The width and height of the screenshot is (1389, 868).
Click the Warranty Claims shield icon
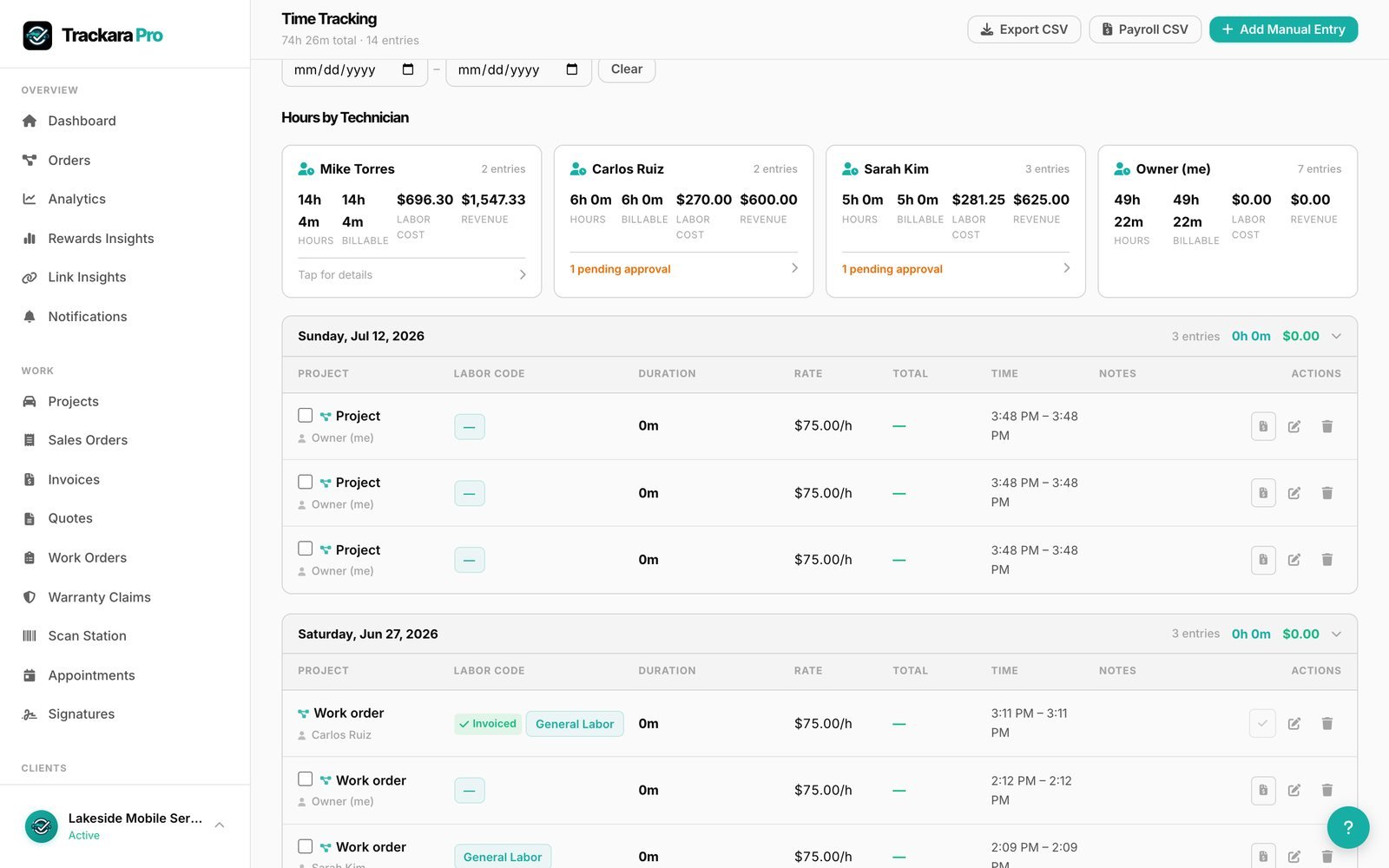click(x=30, y=597)
